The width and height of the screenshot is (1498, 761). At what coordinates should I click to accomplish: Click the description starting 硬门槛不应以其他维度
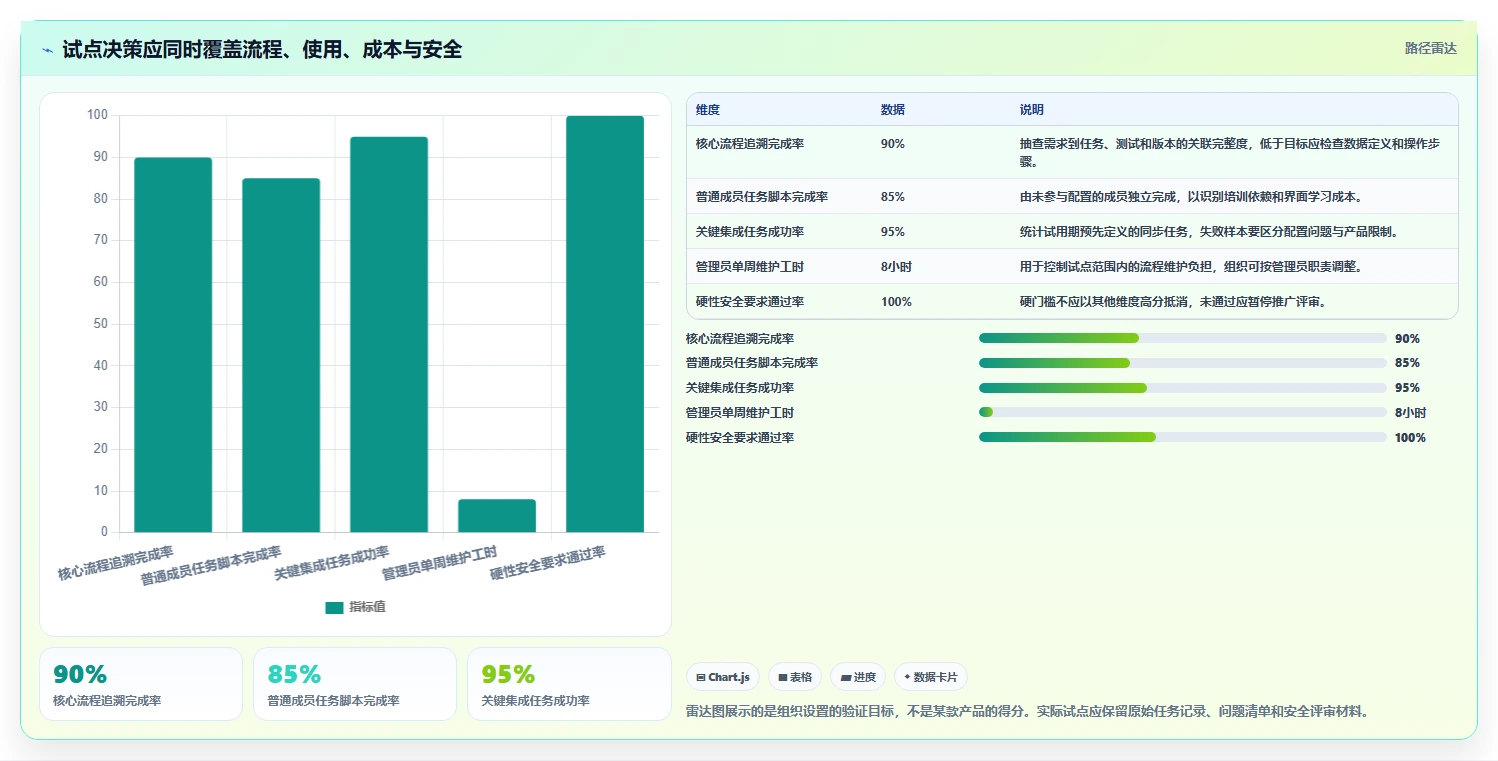pyautogui.click(x=1173, y=302)
